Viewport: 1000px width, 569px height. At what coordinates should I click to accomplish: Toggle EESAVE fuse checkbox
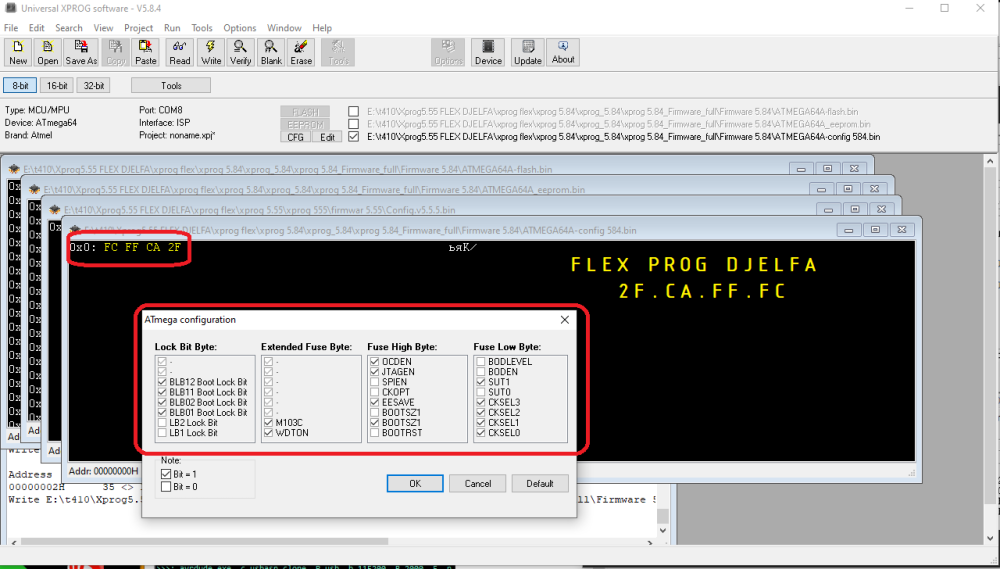[374, 403]
